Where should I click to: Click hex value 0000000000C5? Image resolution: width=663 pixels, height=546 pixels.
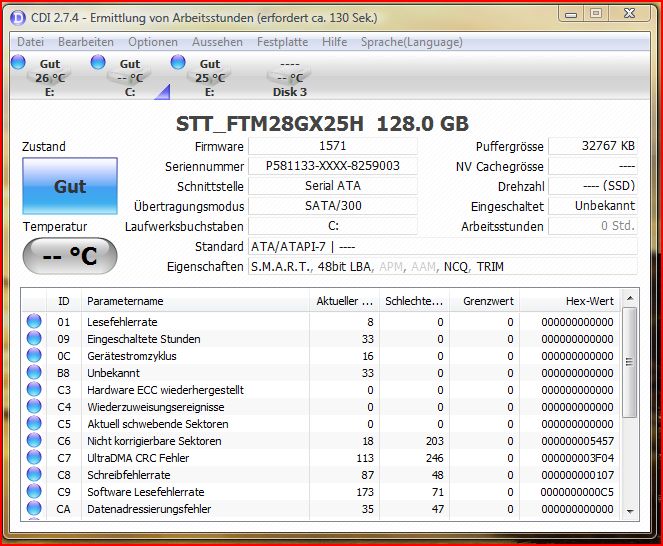(577, 492)
